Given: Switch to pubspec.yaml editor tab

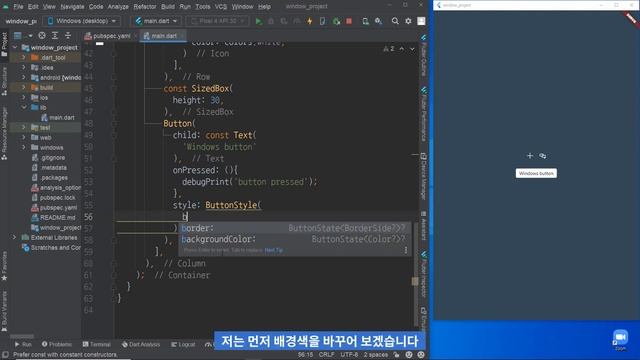Looking at the screenshot, I should (109, 36).
